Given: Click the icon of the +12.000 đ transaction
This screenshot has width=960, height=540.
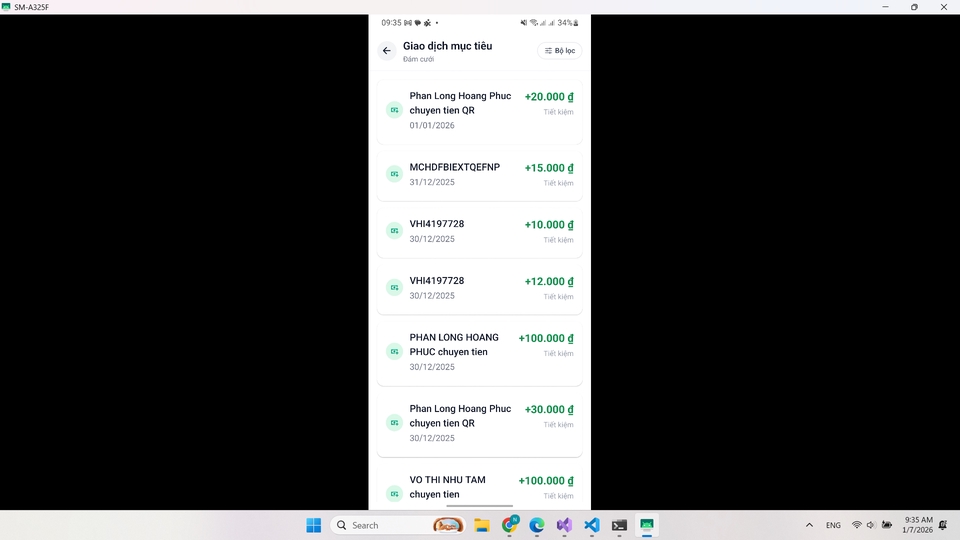Looking at the screenshot, I should tap(395, 288).
